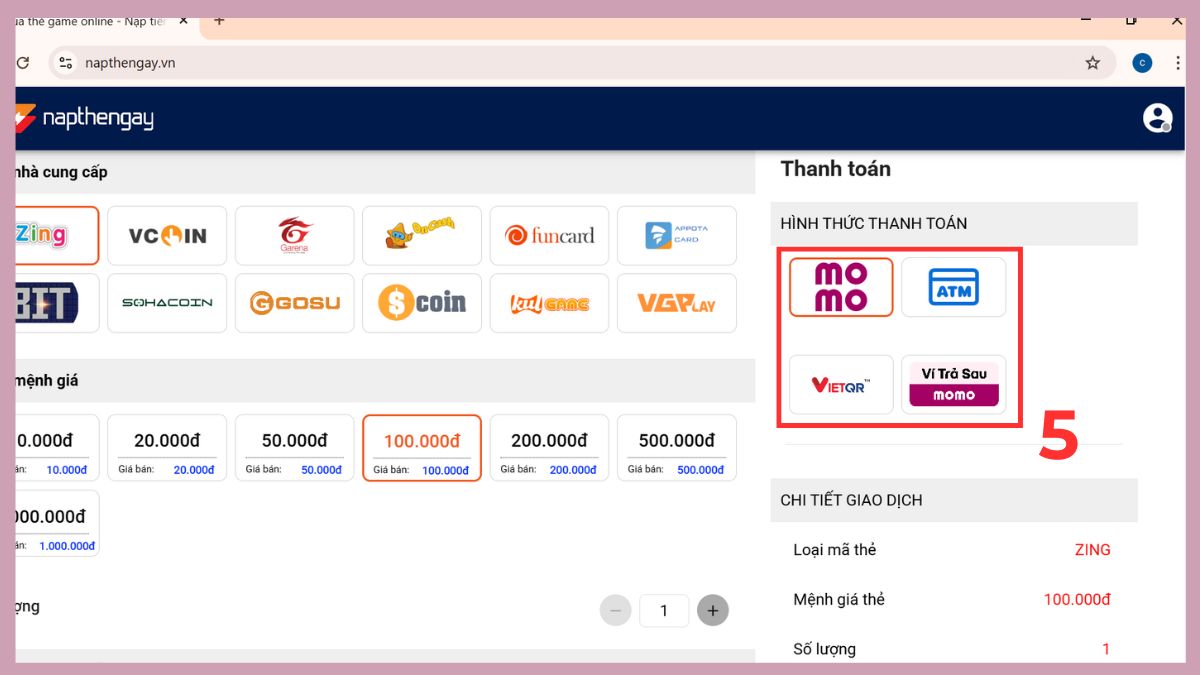This screenshot has width=1200, height=675.
Task: Select the Appota Card provider
Action: [x=677, y=236]
